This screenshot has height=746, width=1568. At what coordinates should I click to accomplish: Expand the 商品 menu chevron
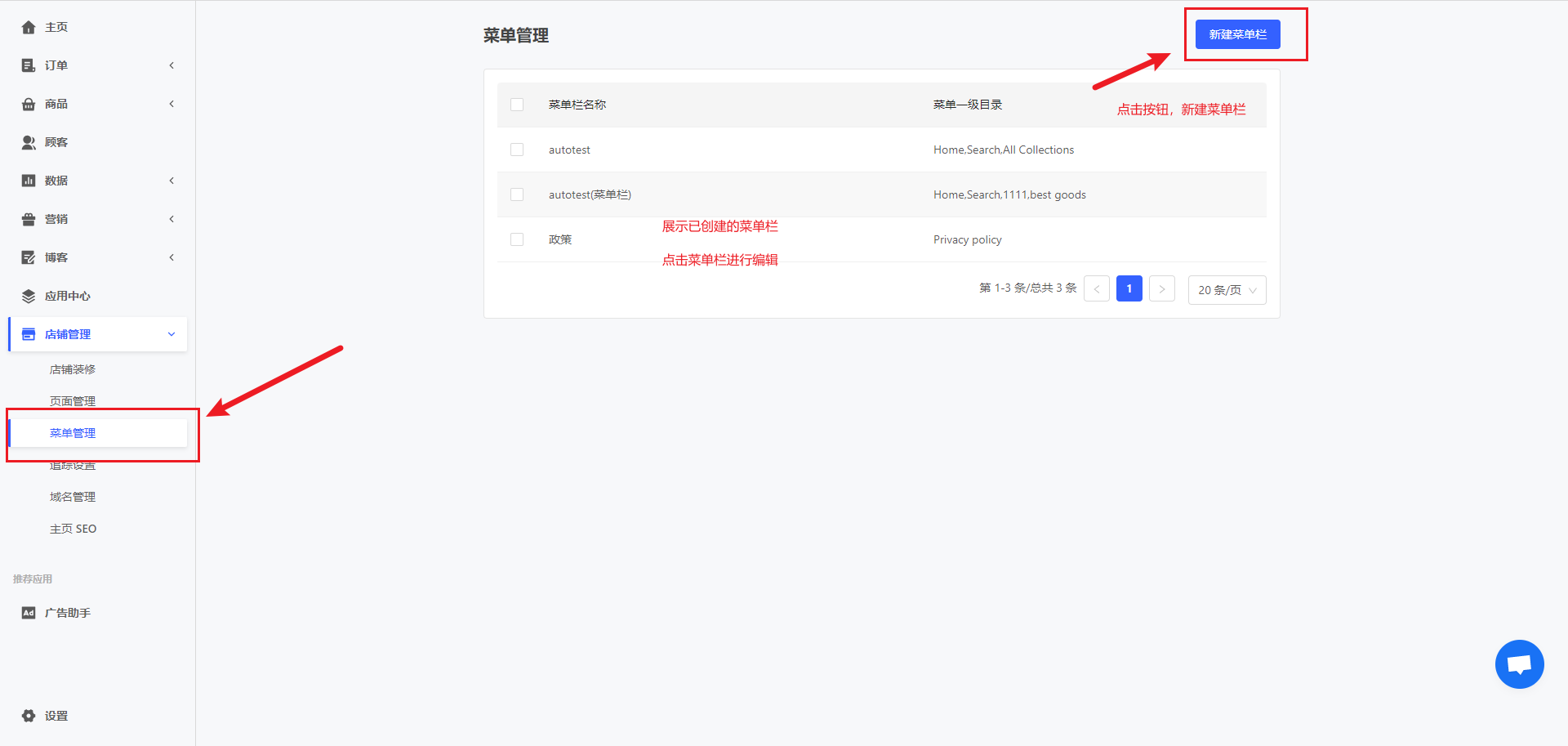point(171,104)
